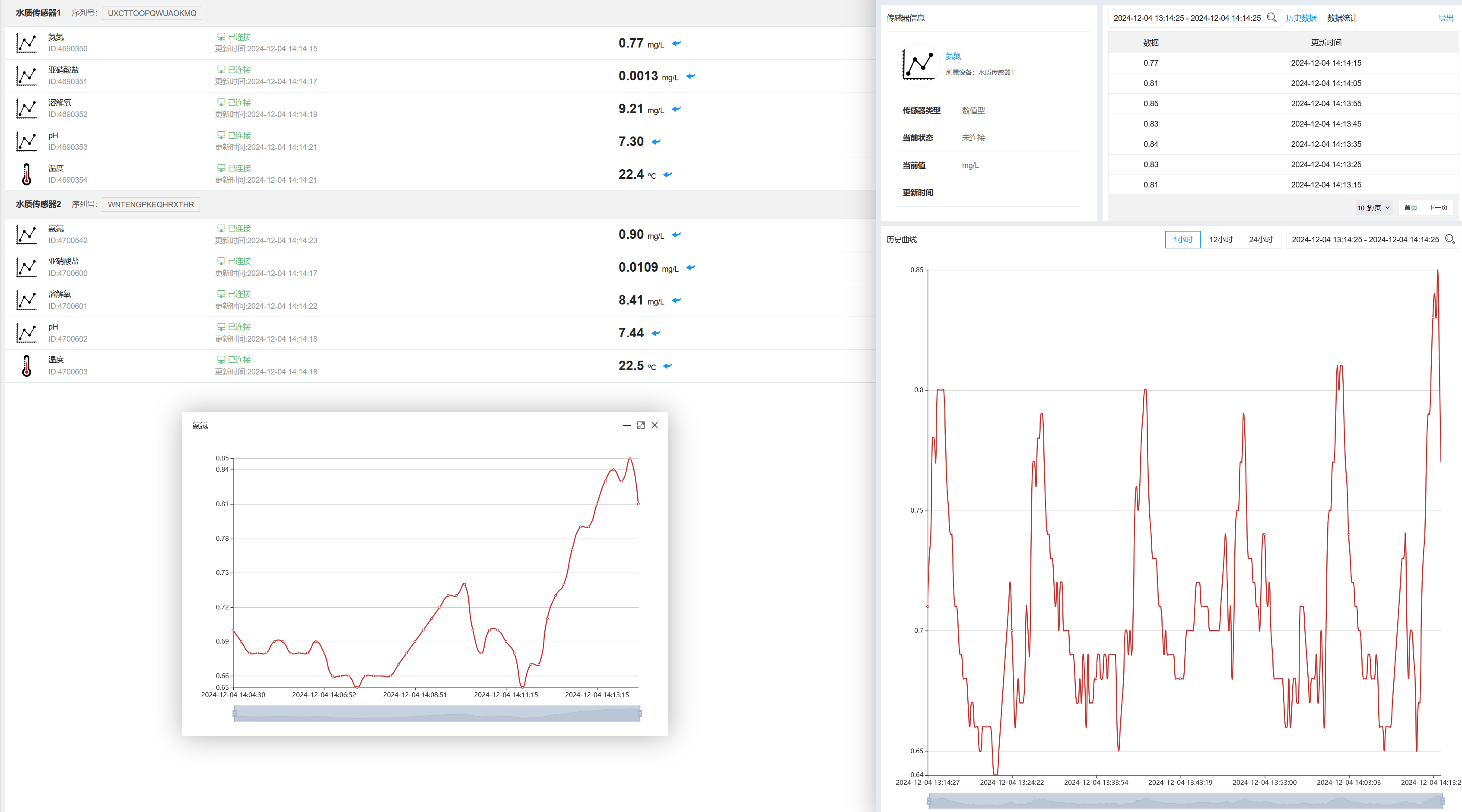The image size is (1462, 812).
Task: Click blue arrow beside pH value 7.44
Action: click(656, 333)
